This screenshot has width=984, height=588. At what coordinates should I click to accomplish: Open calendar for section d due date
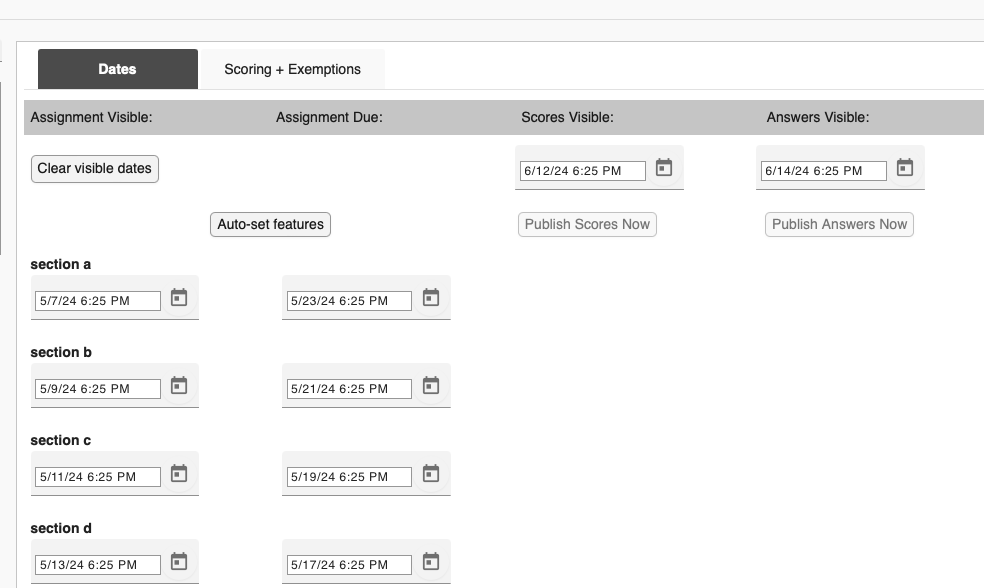pyautogui.click(x=430, y=561)
